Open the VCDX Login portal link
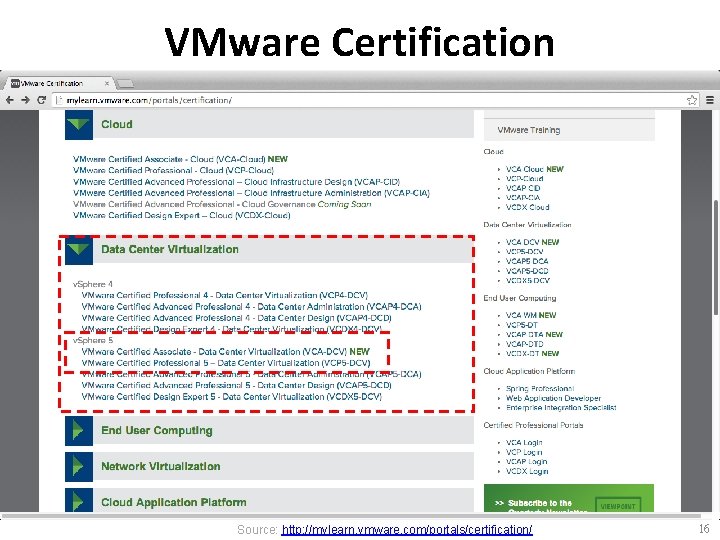This screenshot has height=540, width=720. 527,472
